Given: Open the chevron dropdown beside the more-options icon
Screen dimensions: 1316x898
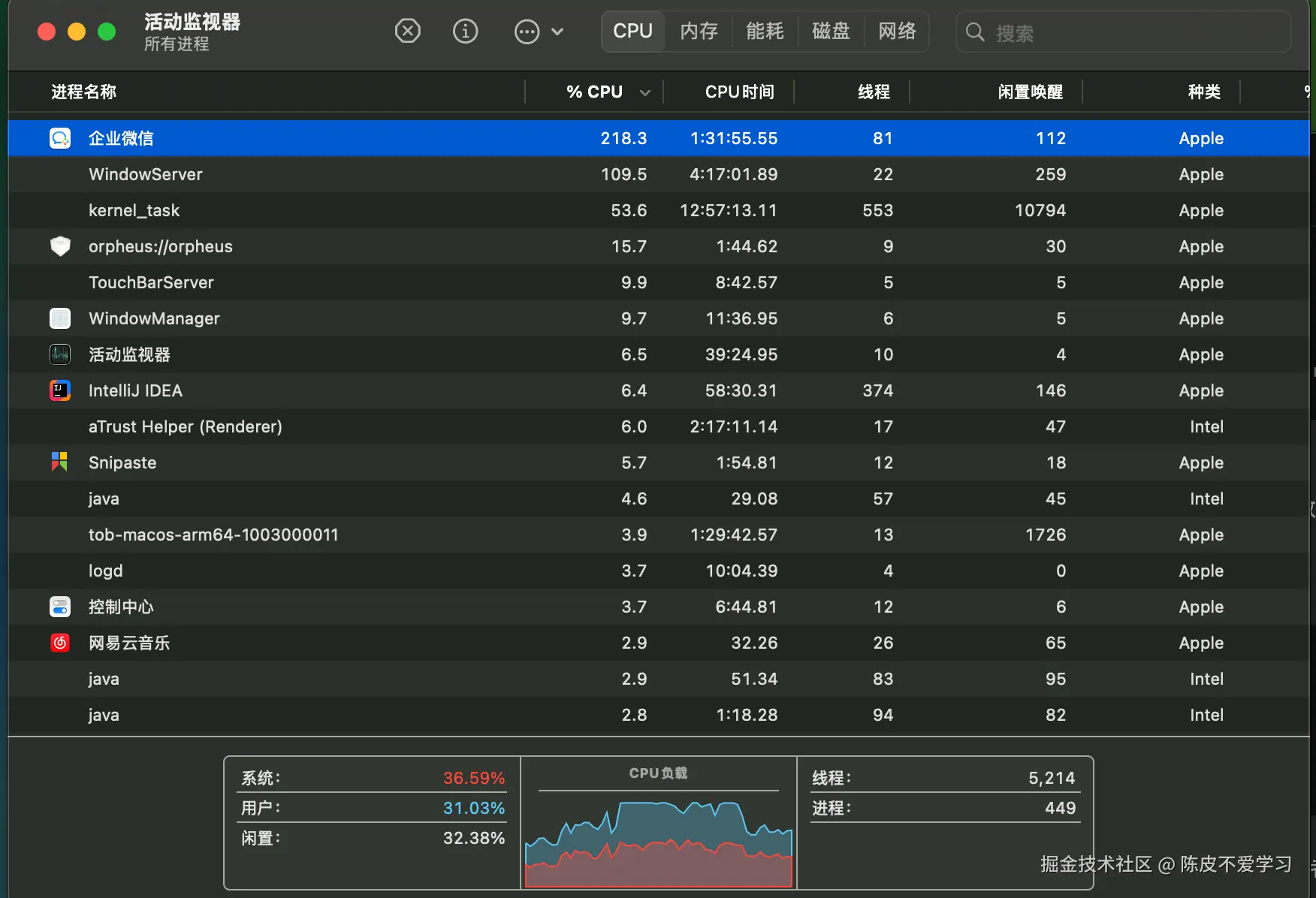Looking at the screenshot, I should pos(557,31).
